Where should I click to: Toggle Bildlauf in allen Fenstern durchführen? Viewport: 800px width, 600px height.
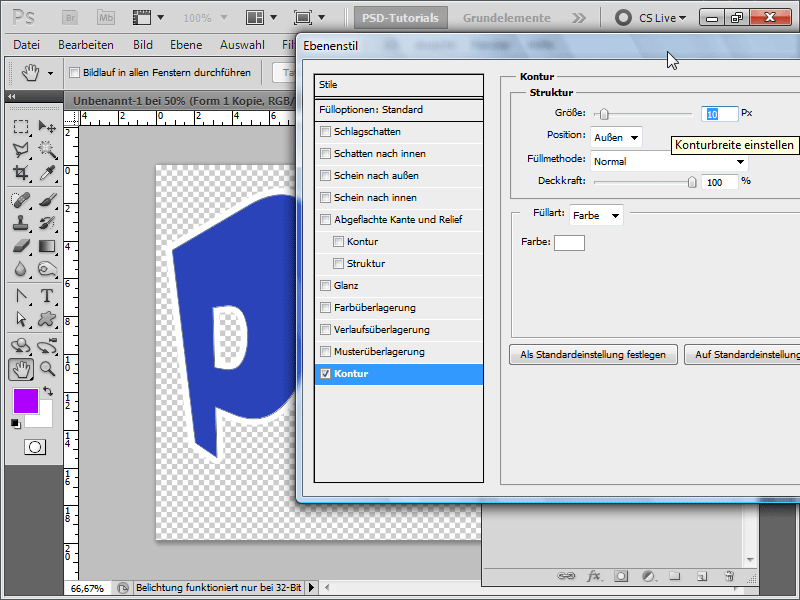74,72
